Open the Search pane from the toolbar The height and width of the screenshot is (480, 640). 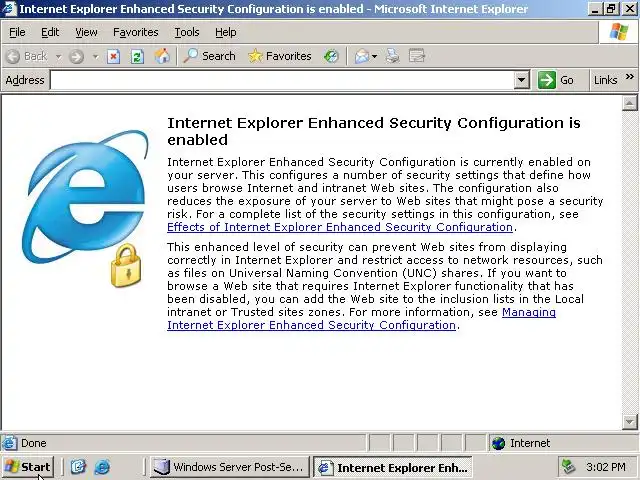click(x=209, y=56)
